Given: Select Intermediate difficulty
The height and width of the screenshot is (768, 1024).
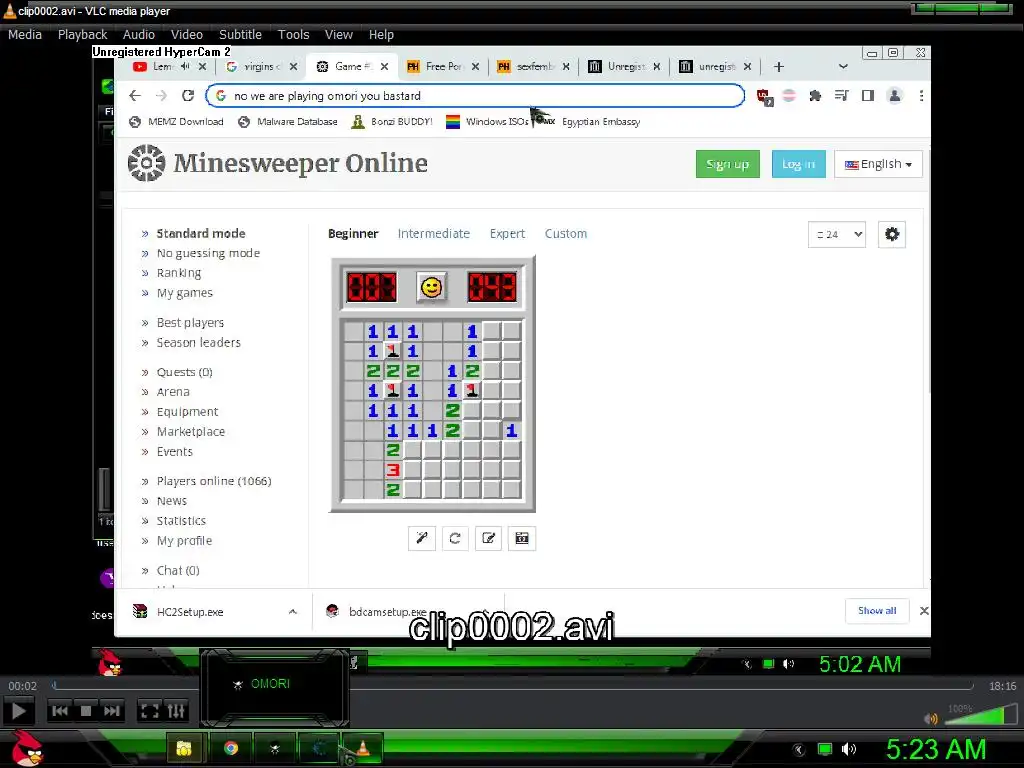Looking at the screenshot, I should pos(434,234).
